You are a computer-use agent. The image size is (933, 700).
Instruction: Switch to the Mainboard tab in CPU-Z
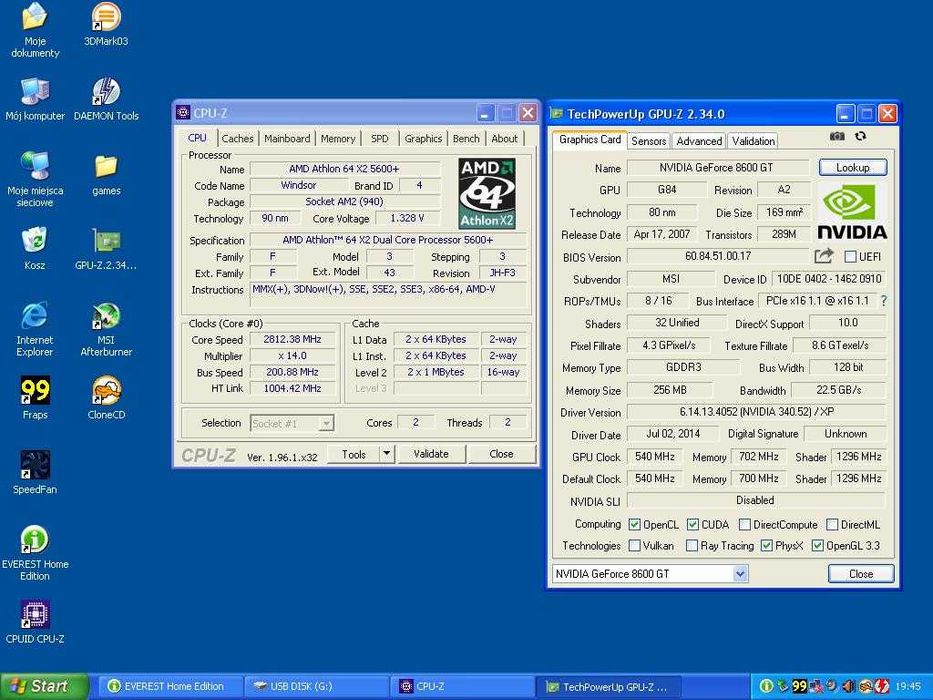tap(287, 139)
